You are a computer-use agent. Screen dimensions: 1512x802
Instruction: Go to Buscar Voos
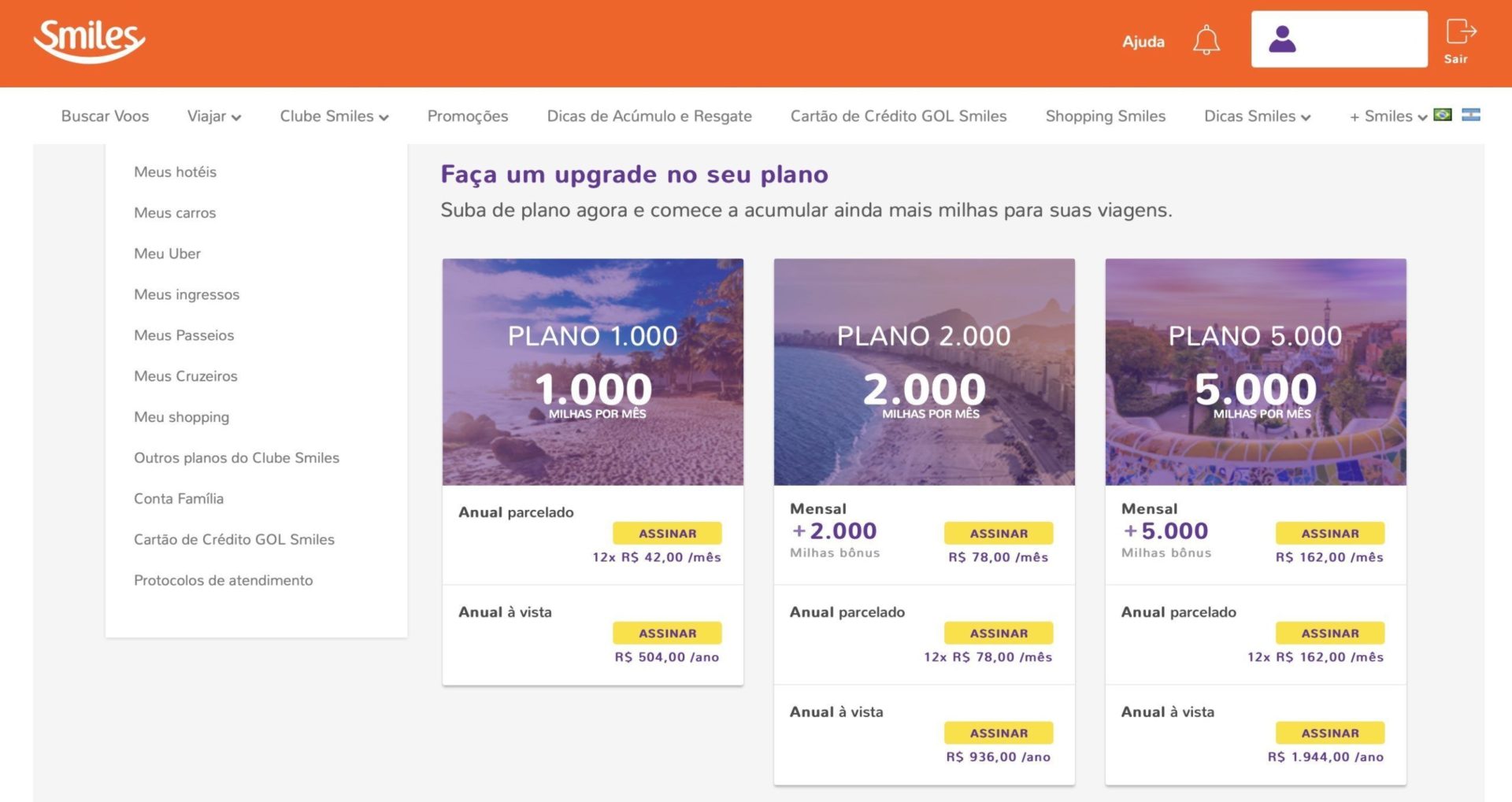(105, 116)
